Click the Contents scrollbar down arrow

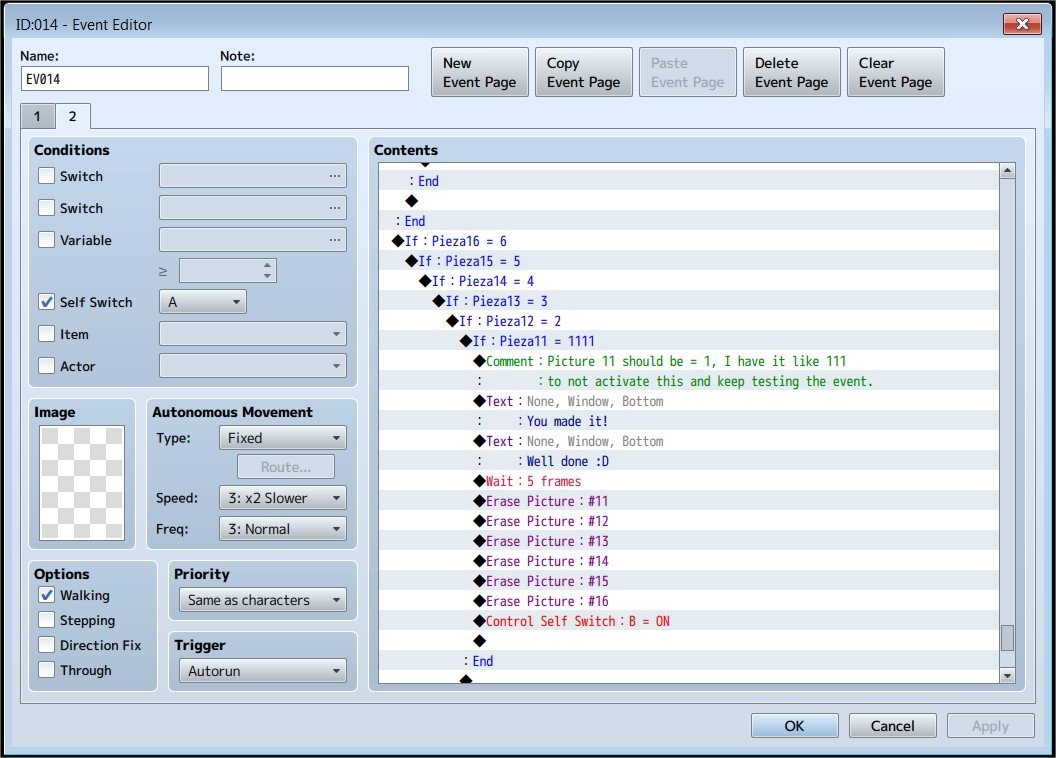point(1008,675)
